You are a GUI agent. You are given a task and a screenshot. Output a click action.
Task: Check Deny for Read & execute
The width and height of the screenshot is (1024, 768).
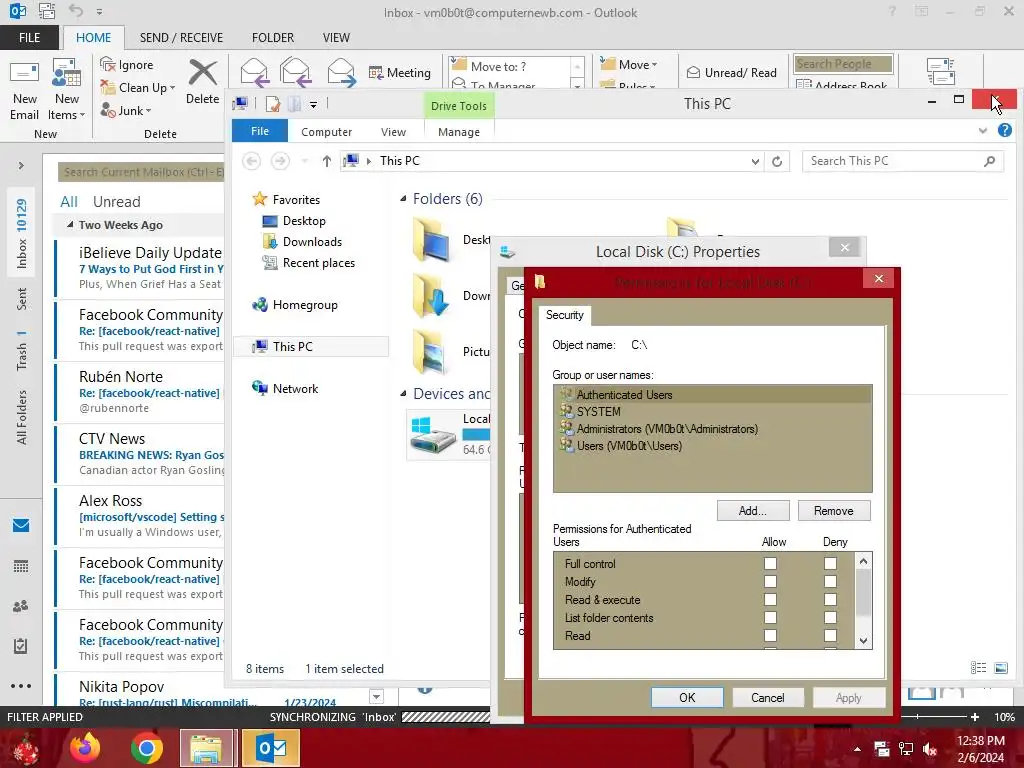point(830,599)
